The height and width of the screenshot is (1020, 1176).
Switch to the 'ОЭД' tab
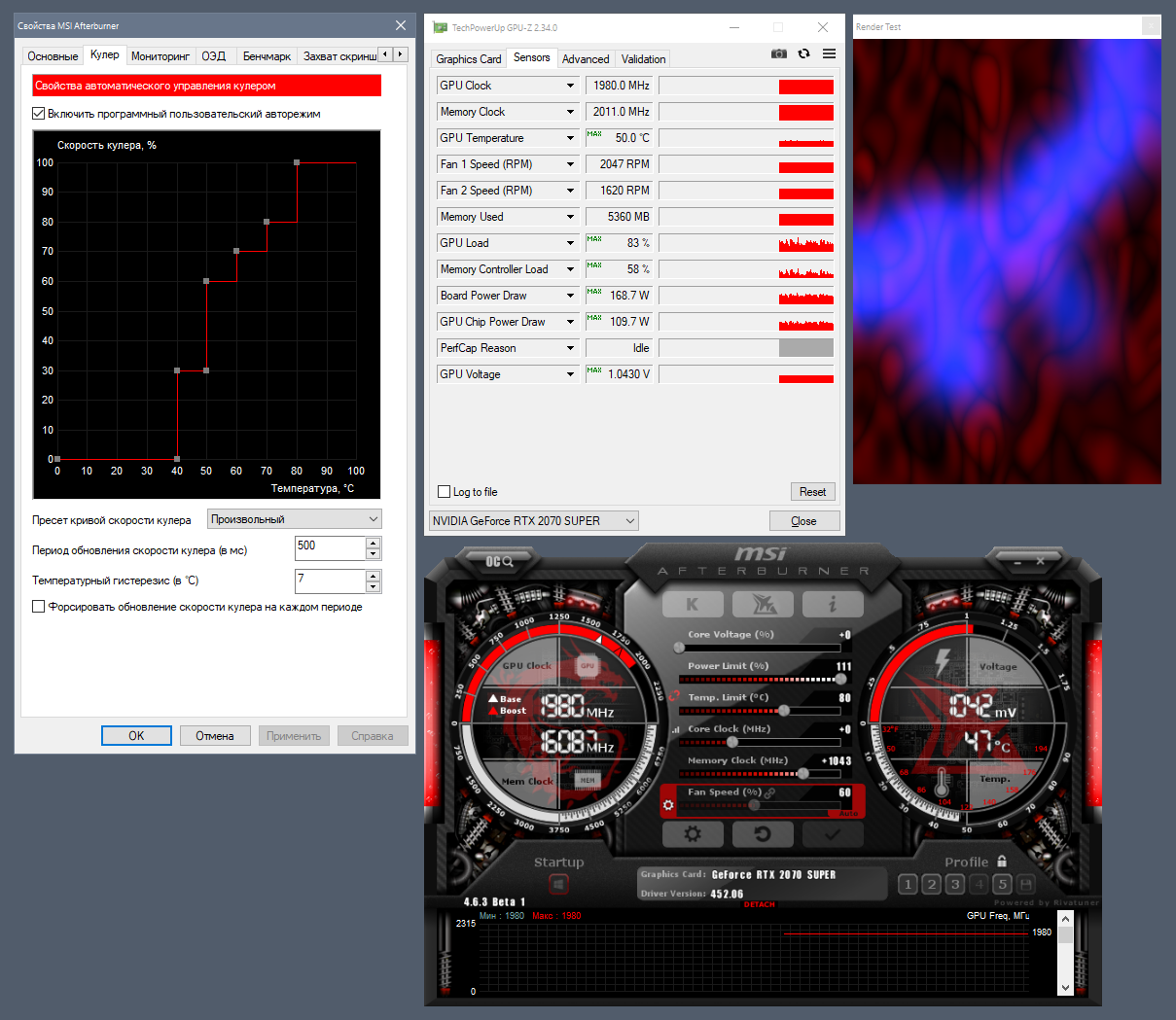(x=214, y=56)
